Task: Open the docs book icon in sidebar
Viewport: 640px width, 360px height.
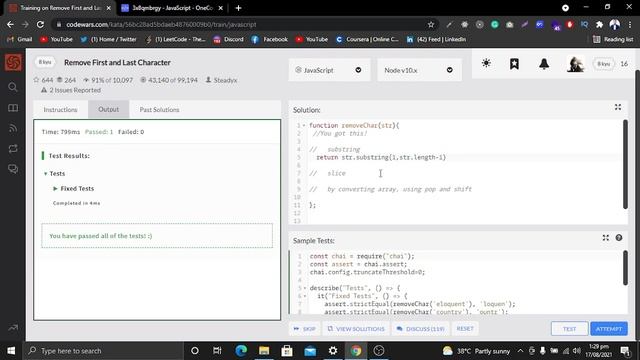Action: 13,108
